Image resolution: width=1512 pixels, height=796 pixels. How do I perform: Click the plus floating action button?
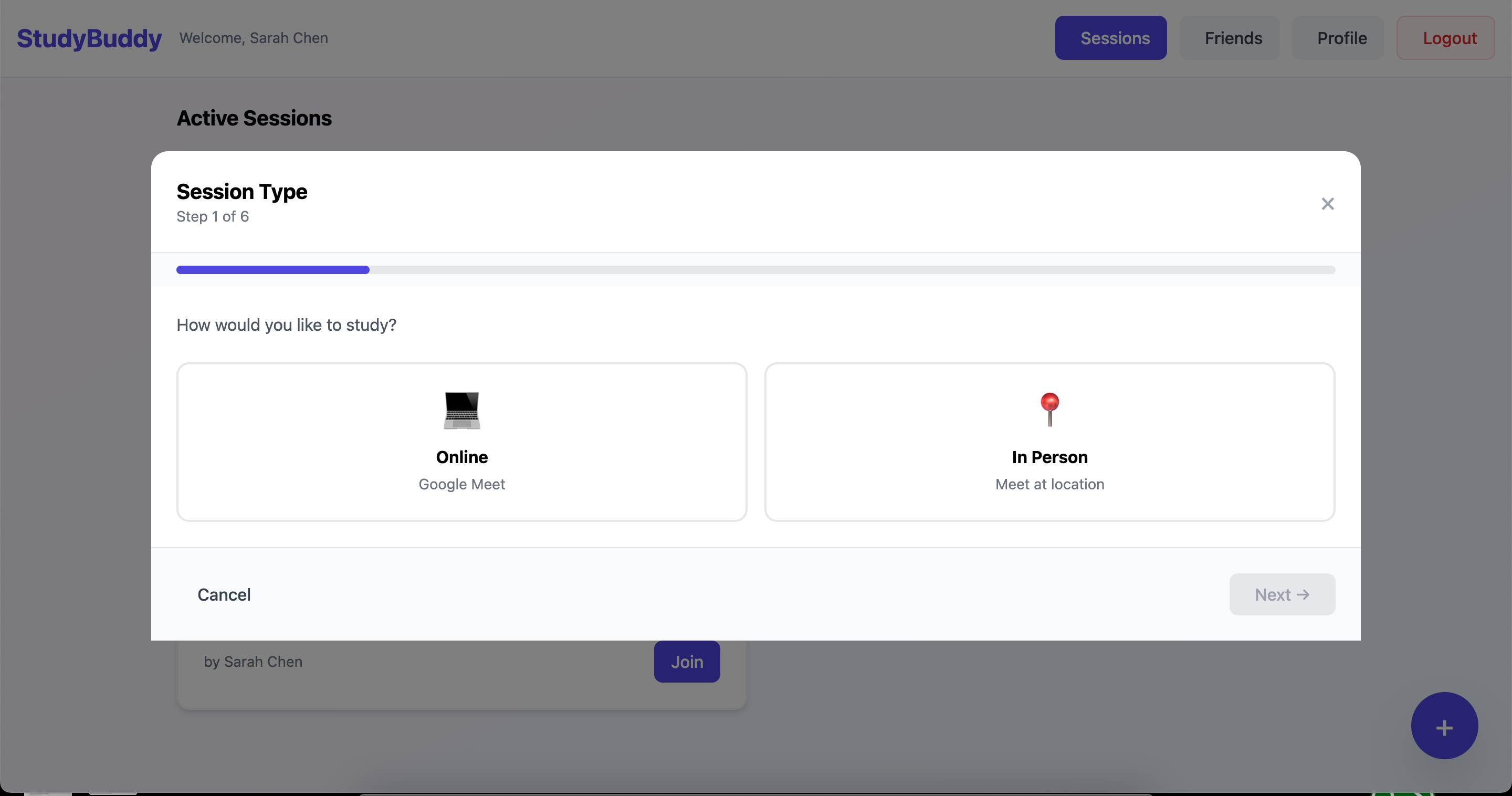coord(1444,726)
